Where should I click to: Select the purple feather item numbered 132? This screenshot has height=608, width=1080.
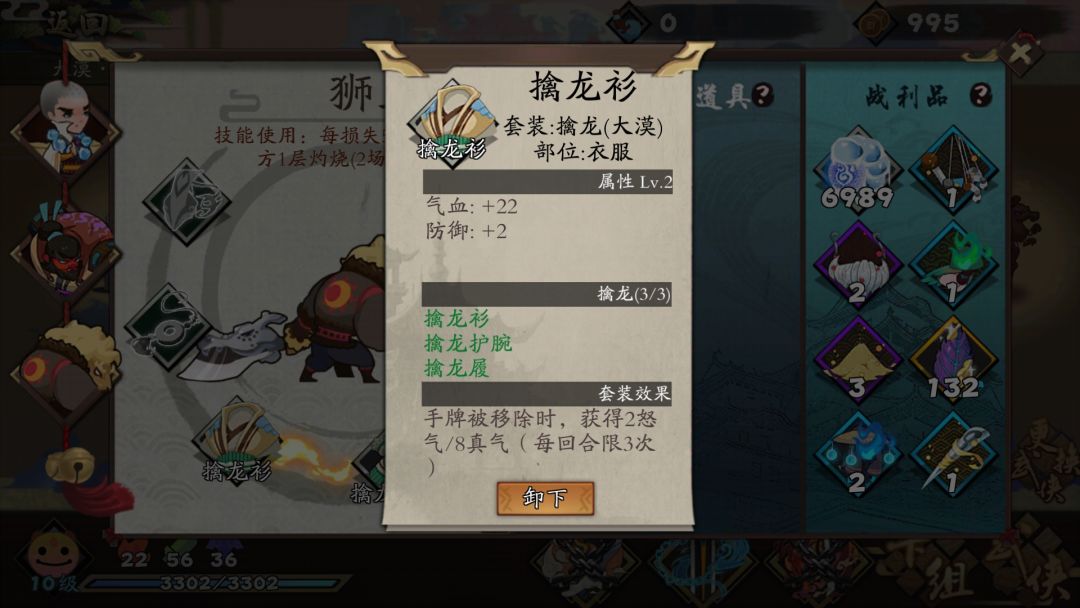point(953,360)
